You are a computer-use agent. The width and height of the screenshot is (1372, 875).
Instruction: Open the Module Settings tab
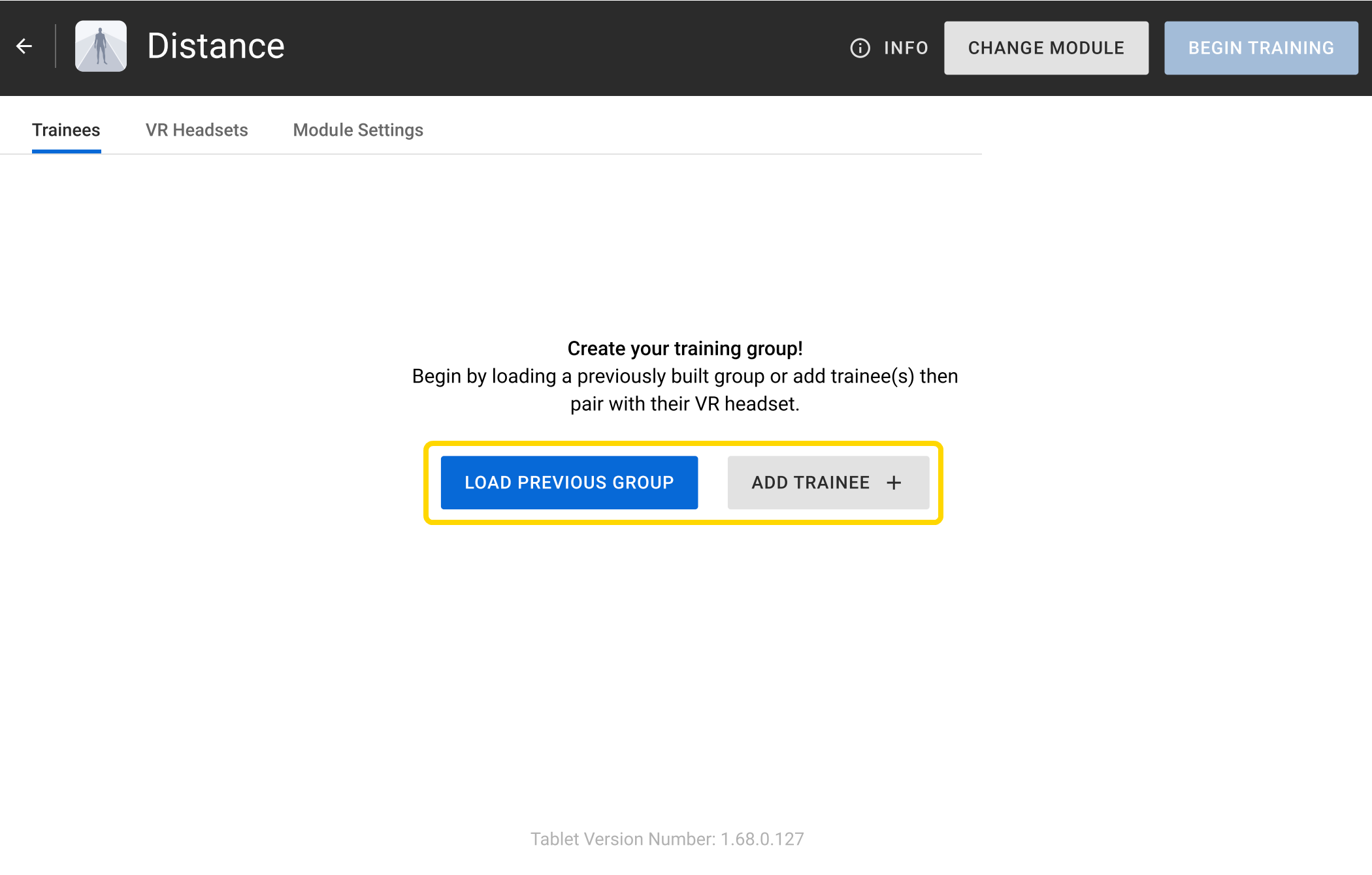(x=358, y=130)
